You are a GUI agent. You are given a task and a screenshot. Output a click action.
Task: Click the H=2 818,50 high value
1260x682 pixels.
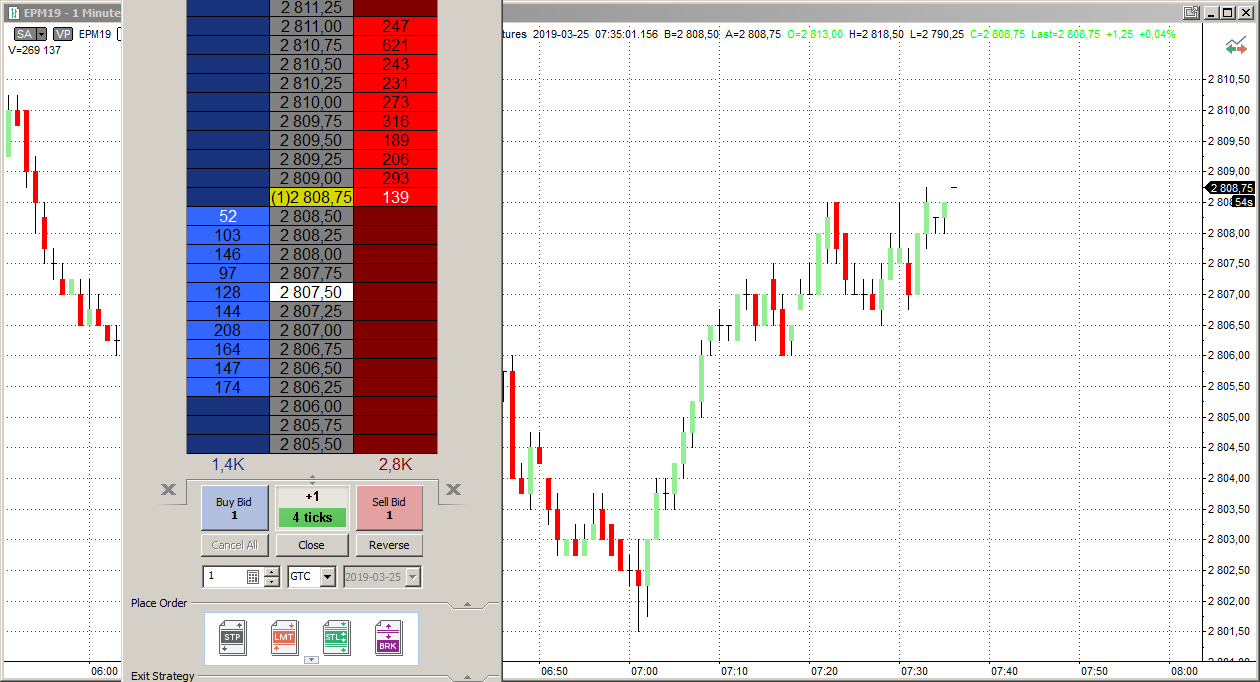877,33
